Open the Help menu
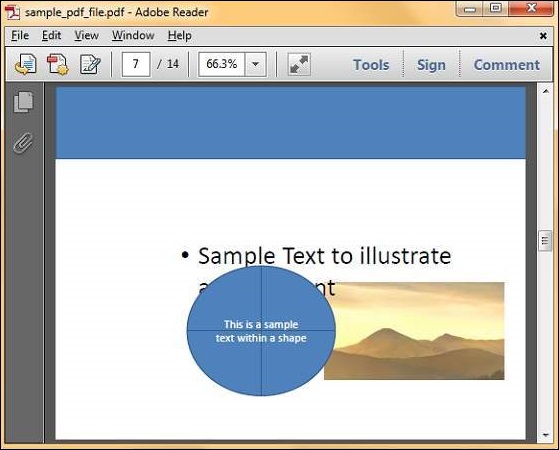Screen dimensions: 559x450 pos(180,36)
